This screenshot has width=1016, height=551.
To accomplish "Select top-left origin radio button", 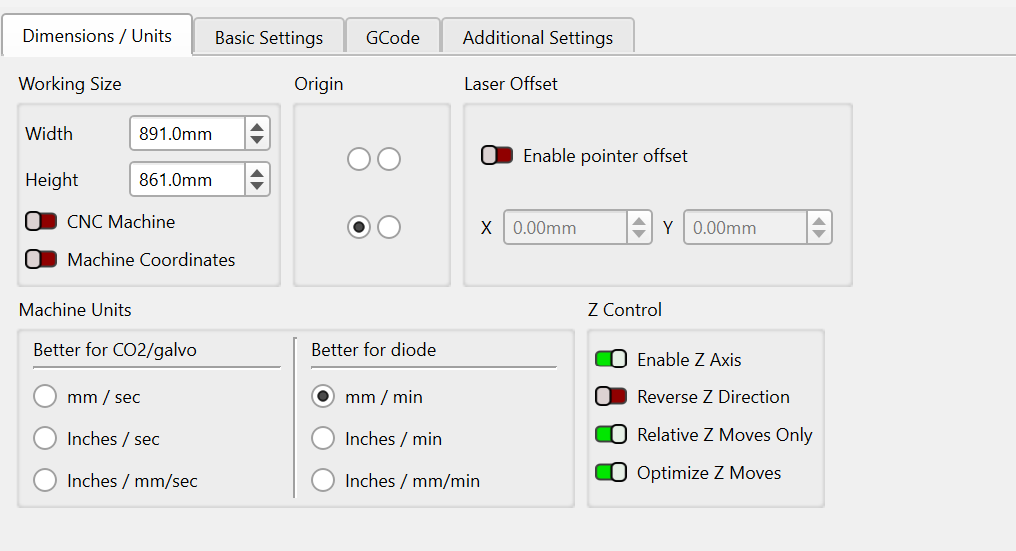I will coord(358,159).
